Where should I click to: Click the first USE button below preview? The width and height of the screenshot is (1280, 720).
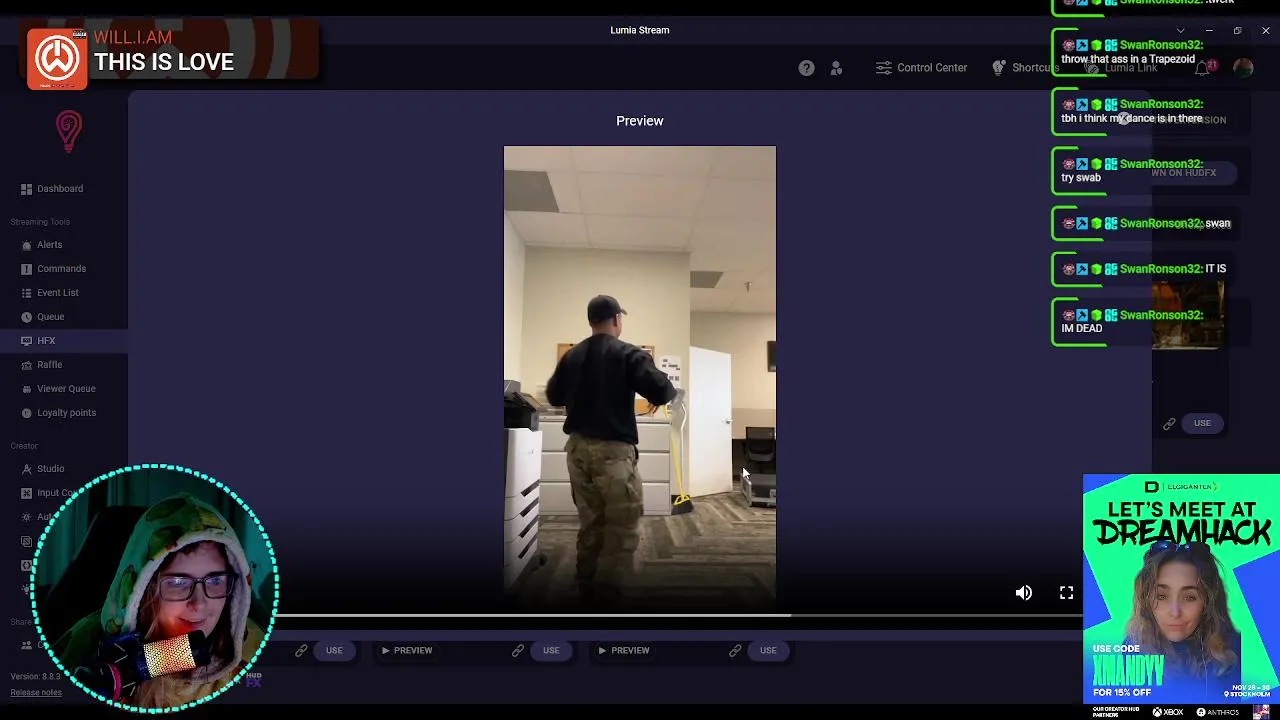[x=334, y=650]
